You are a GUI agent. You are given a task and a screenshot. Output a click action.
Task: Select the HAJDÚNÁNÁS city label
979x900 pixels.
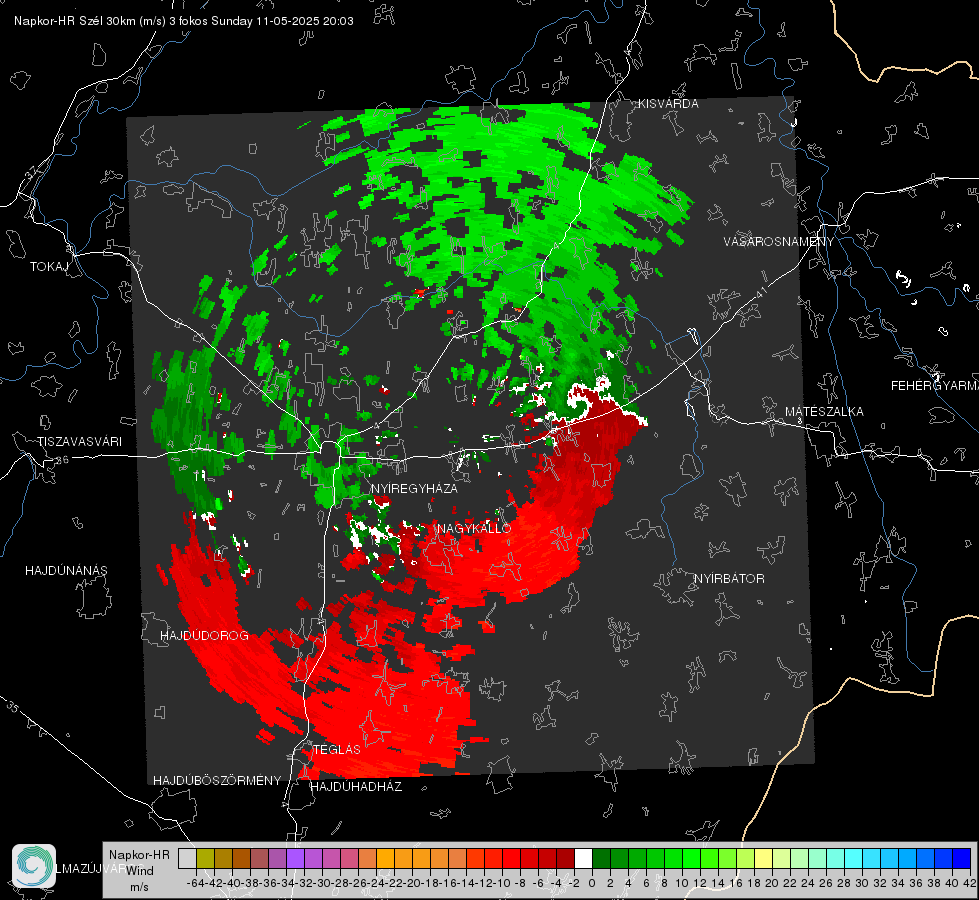[66, 570]
